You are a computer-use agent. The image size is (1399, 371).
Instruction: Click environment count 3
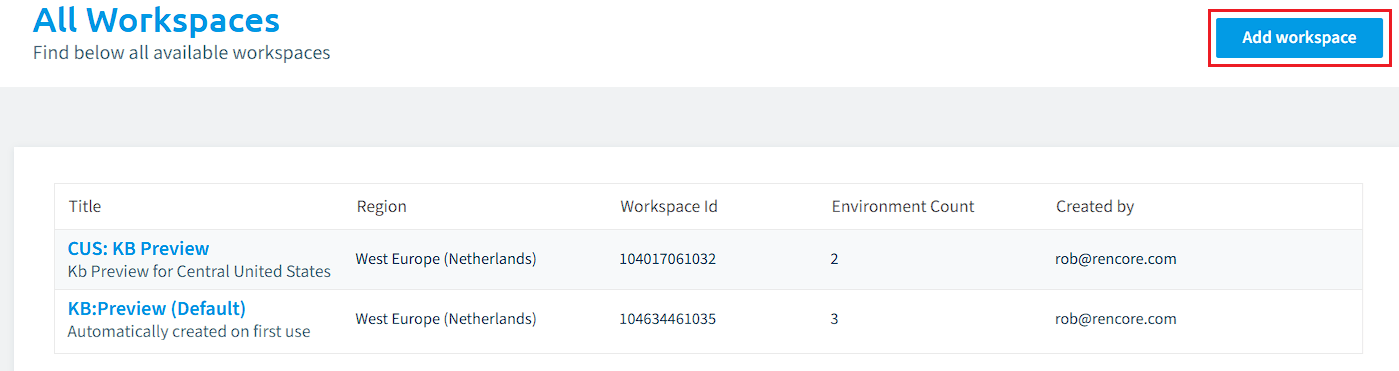(x=834, y=319)
